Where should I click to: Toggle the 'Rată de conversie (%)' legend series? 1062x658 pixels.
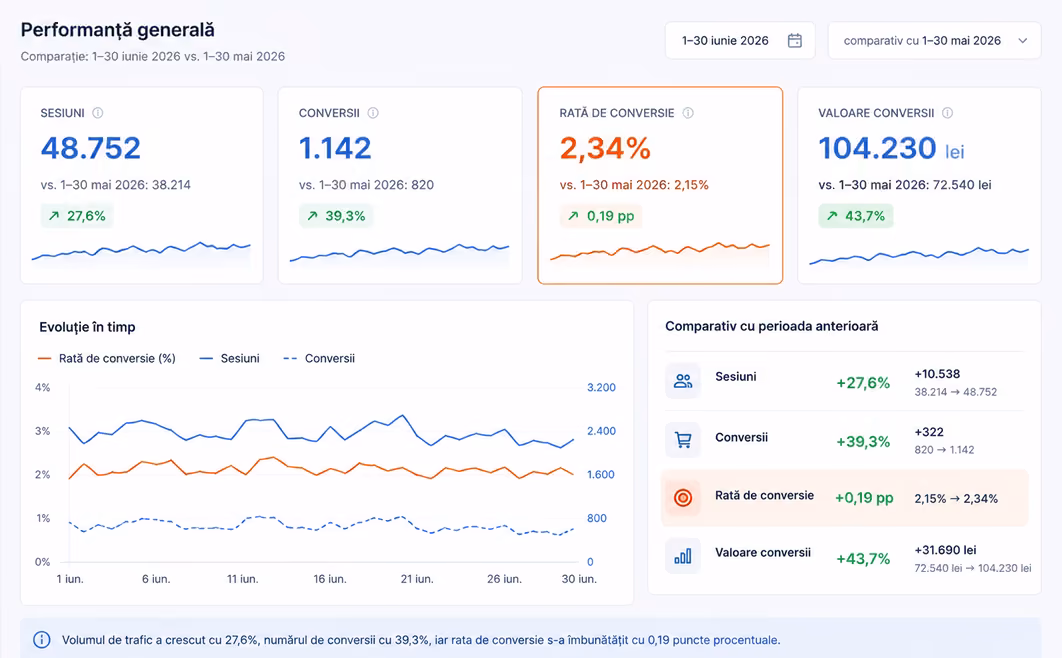[x=107, y=358]
